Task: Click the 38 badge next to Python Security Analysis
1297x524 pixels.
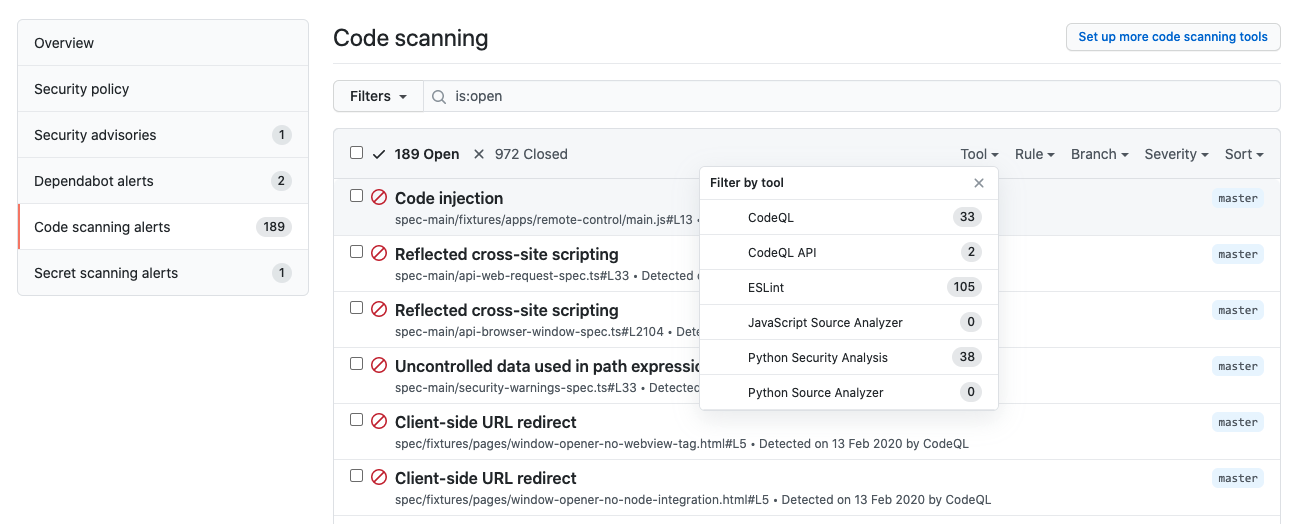Action: click(967, 357)
